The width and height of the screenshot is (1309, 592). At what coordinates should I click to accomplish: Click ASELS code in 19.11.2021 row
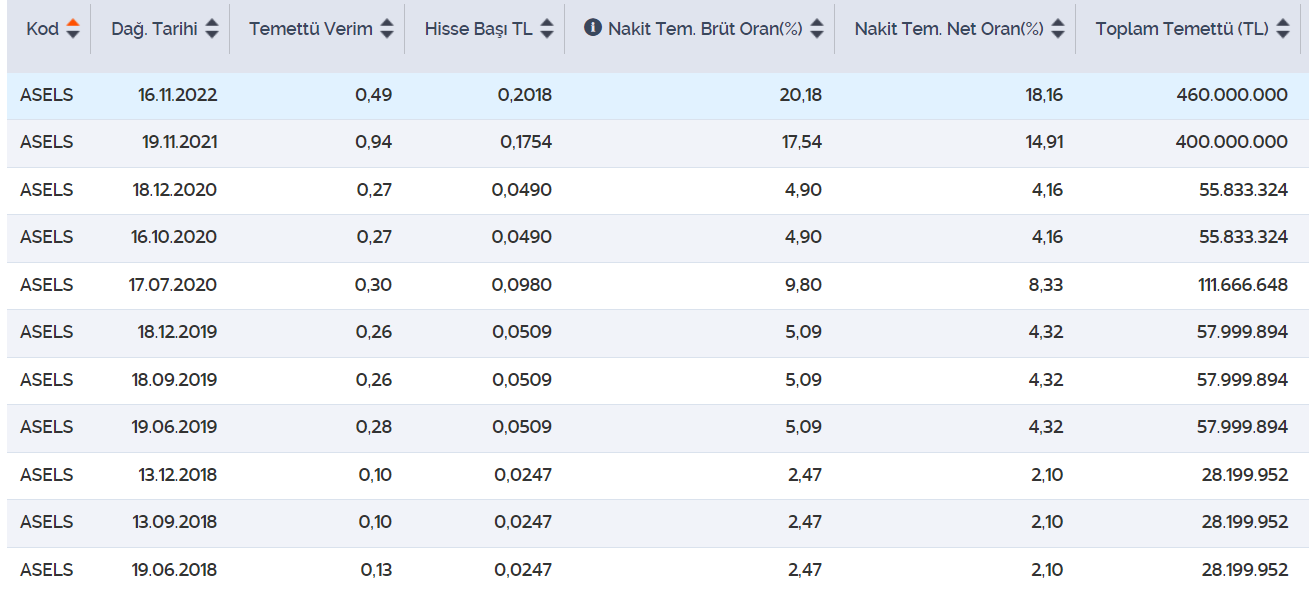tap(47, 142)
